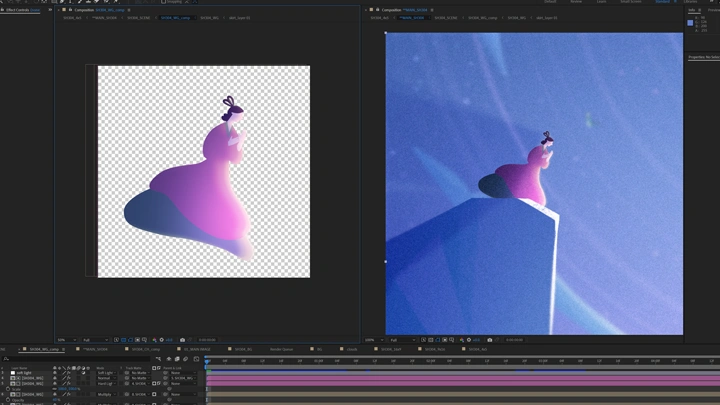720x405 pixels.
Task: Click the left viewer current timecode
Action: 205,340
